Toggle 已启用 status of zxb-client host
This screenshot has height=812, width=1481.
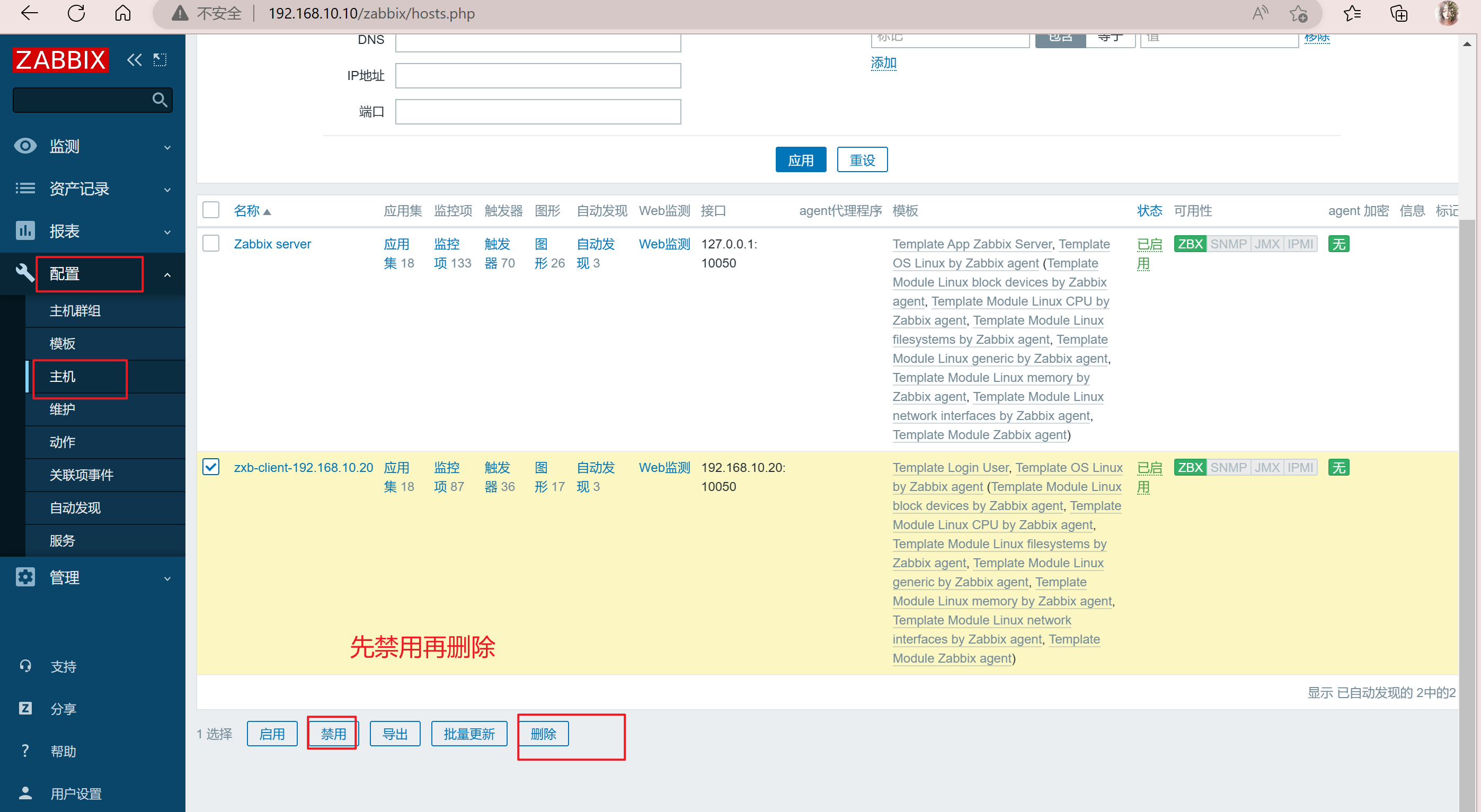(1149, 477)
